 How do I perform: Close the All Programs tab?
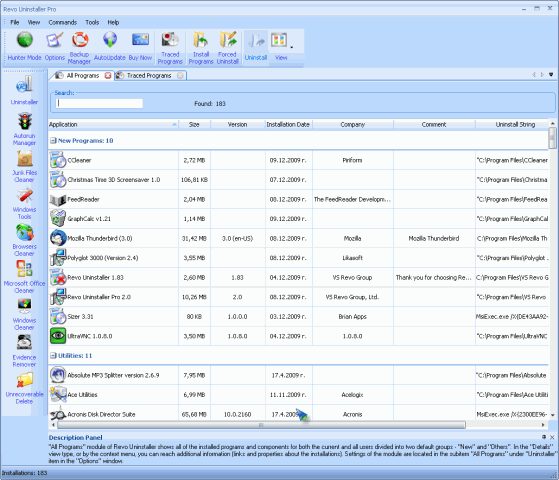tap(108, 76)
